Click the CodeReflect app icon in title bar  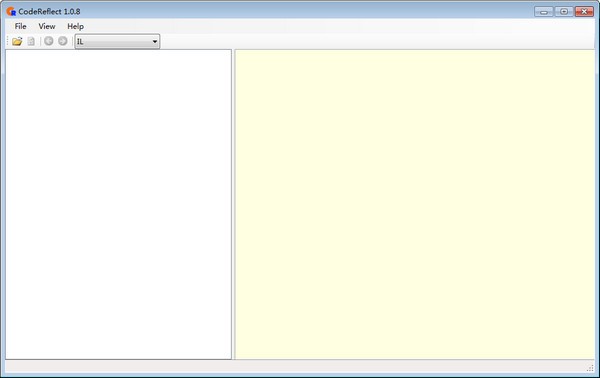coord(11,11)
